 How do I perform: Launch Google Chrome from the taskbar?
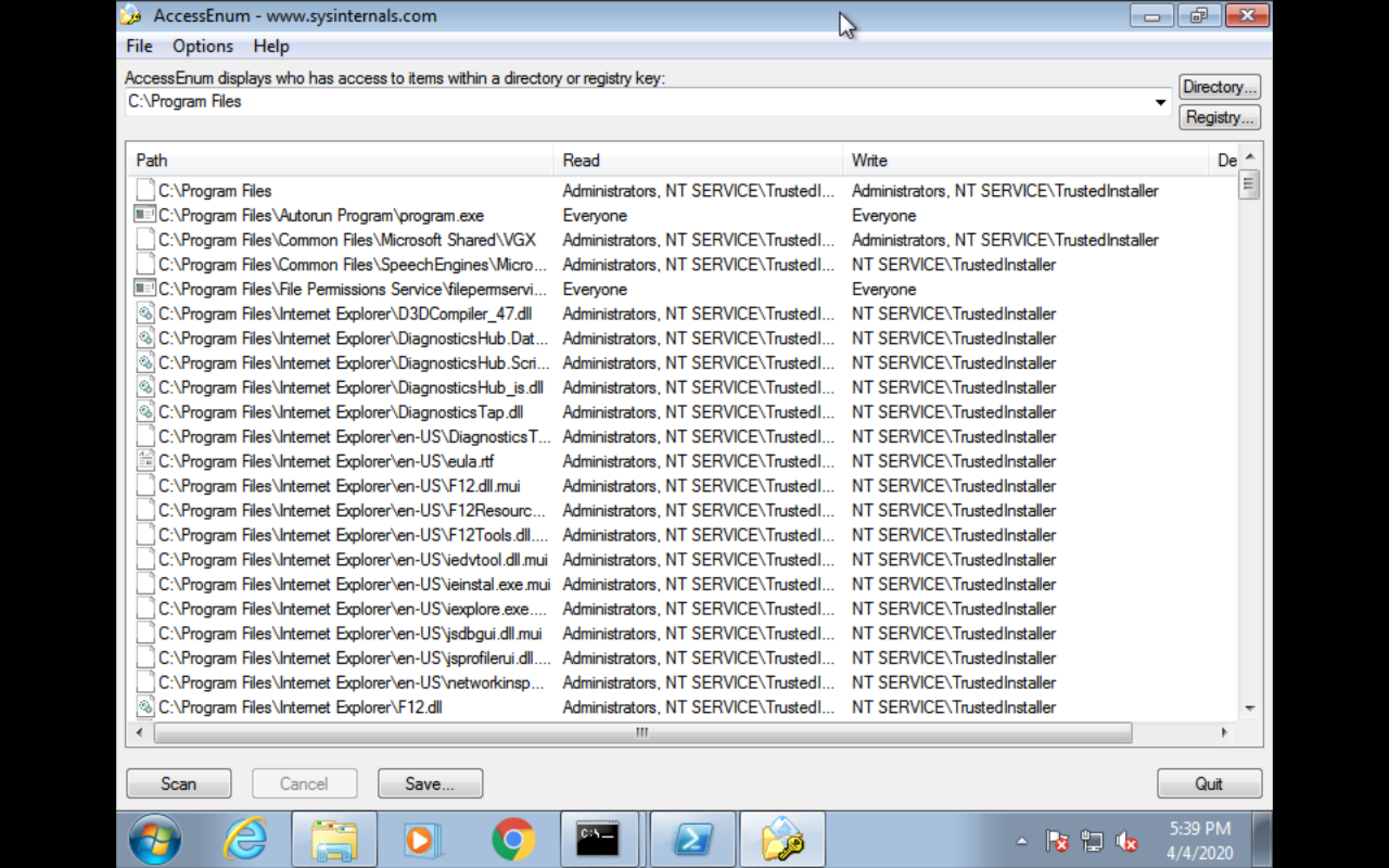click(513, 839)
